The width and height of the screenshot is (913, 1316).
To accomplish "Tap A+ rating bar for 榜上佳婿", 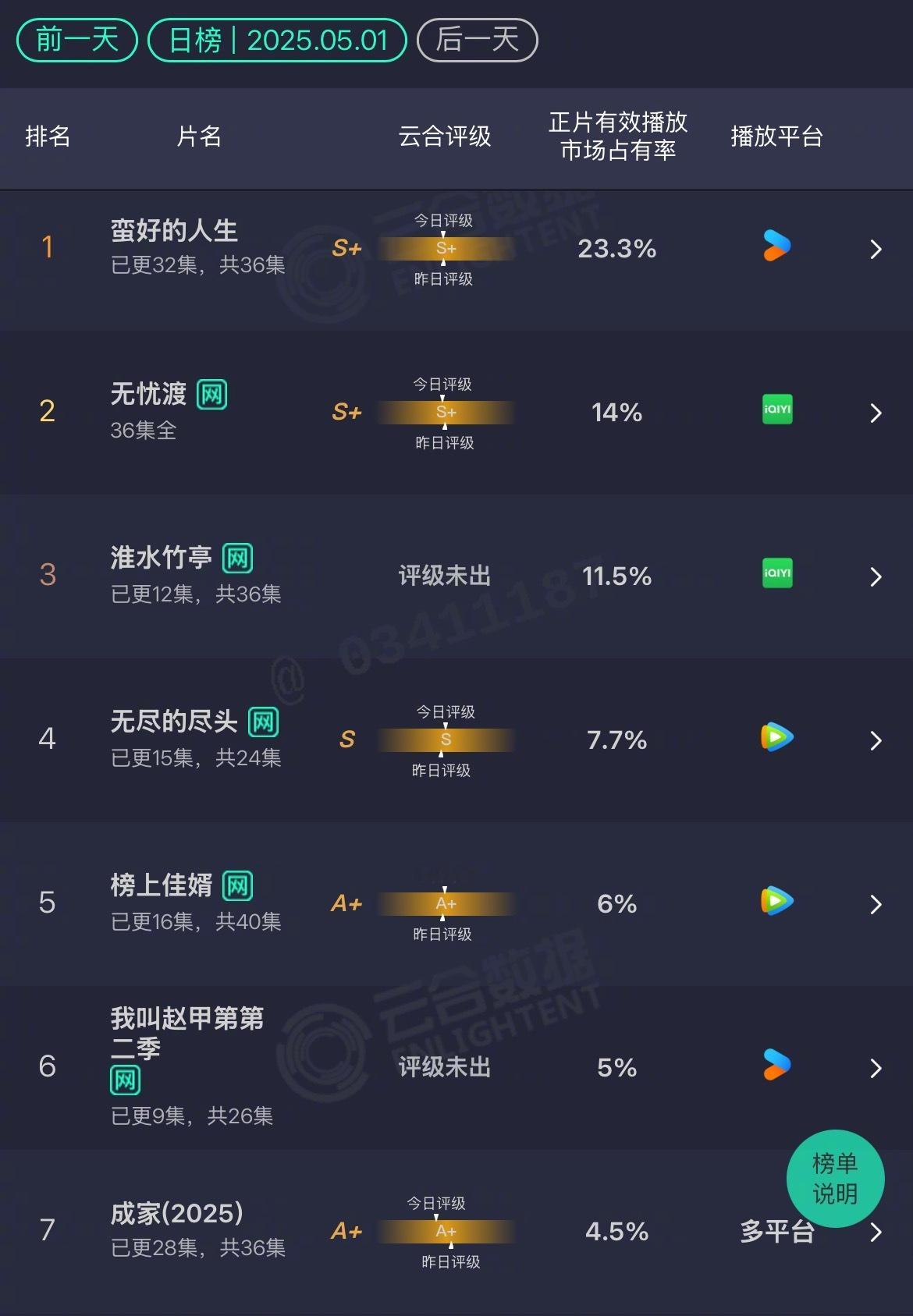I will (446, 904).
